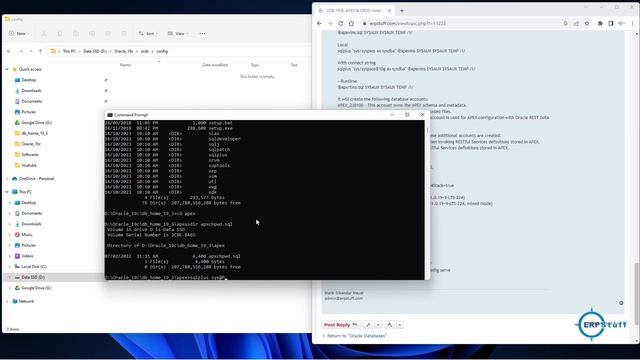This screenshot has height=360, width=640.
Task: Open Documents under Quick access
Action: click(x=31, y=101)
